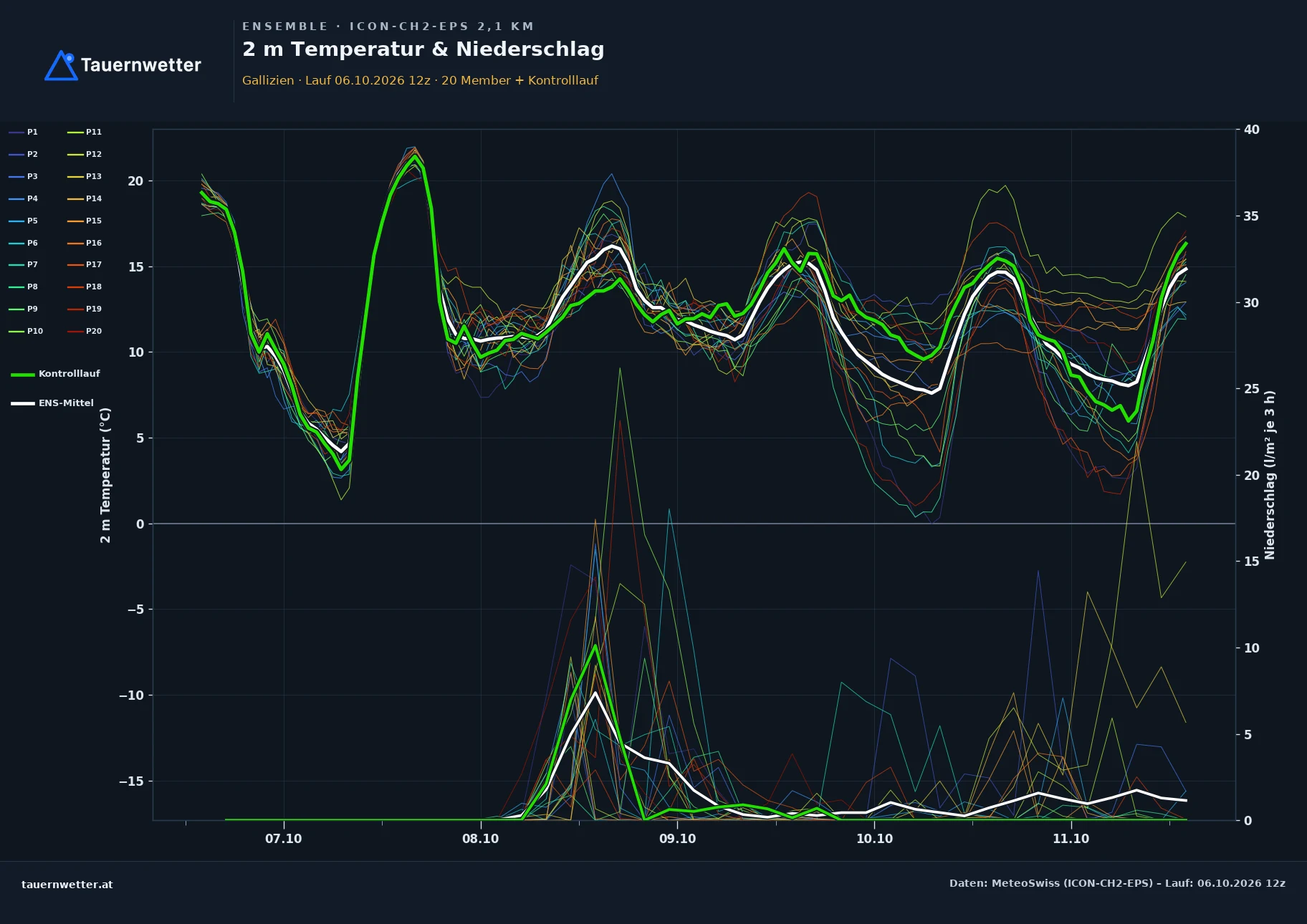Click the '2 m Temperatur (°C)' axis title
Image resolution: width=1307 pixels, height=924 pixels.
(105, 475)
